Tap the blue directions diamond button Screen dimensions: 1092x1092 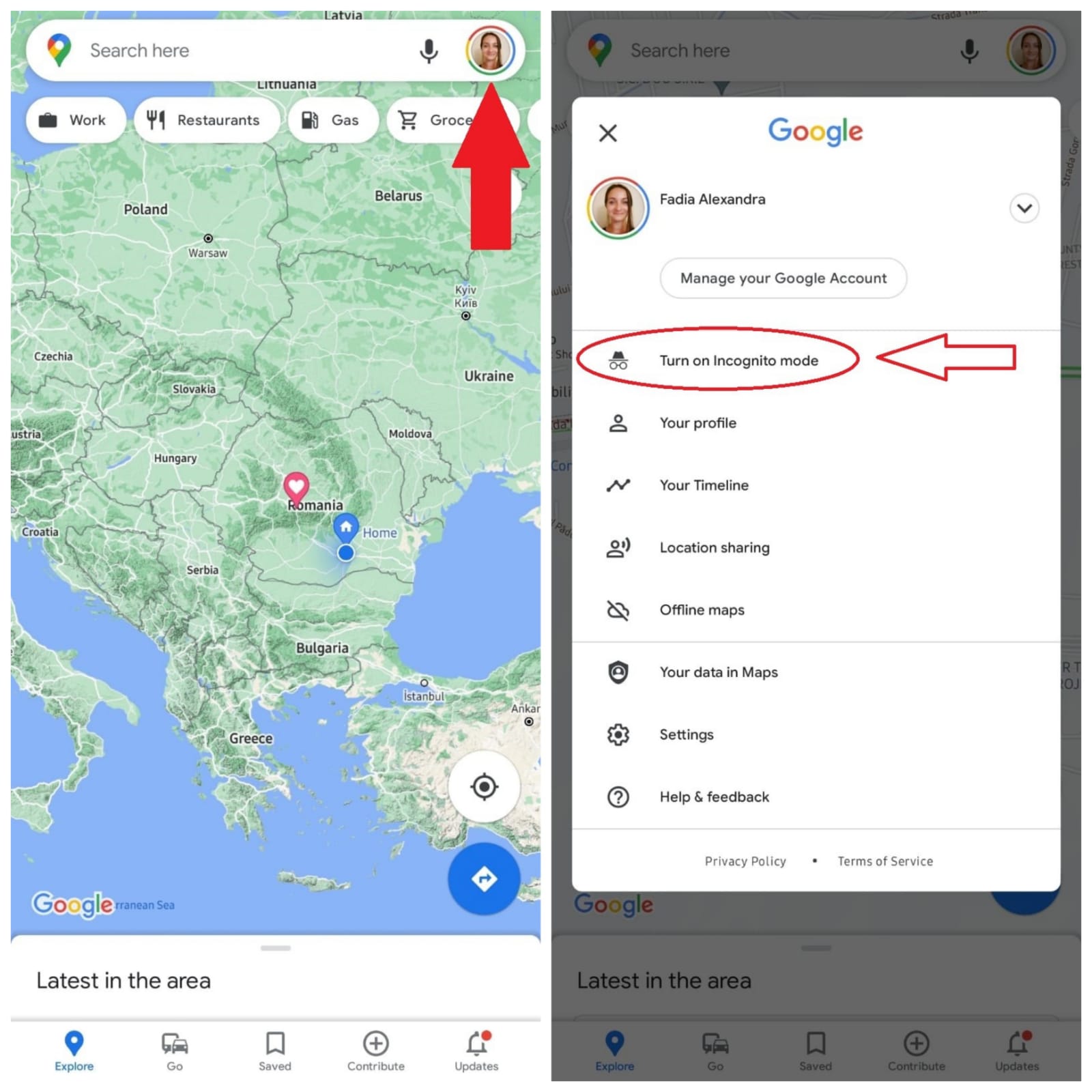pyautogui.click(x=484, y=879)
